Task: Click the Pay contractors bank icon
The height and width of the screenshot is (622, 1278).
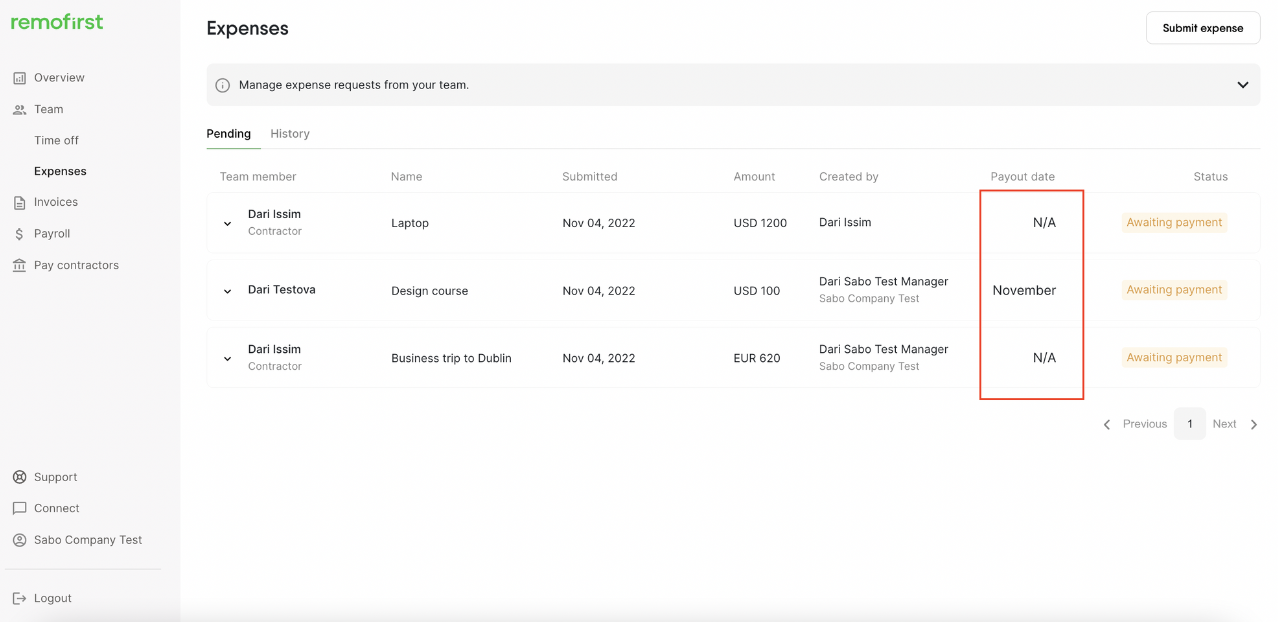Action: click(19, 266)
